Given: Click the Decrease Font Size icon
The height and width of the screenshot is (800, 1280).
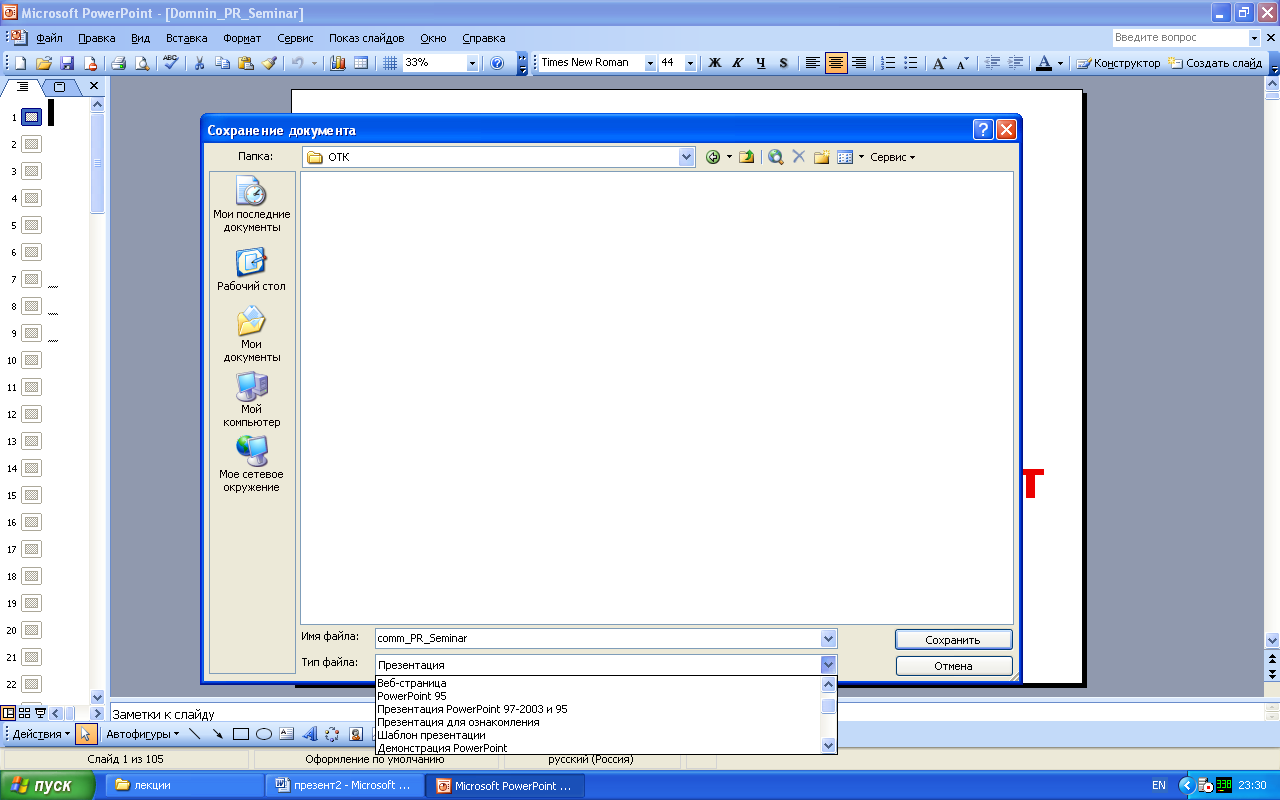Looking at the screenshot, I should (963, 63).
